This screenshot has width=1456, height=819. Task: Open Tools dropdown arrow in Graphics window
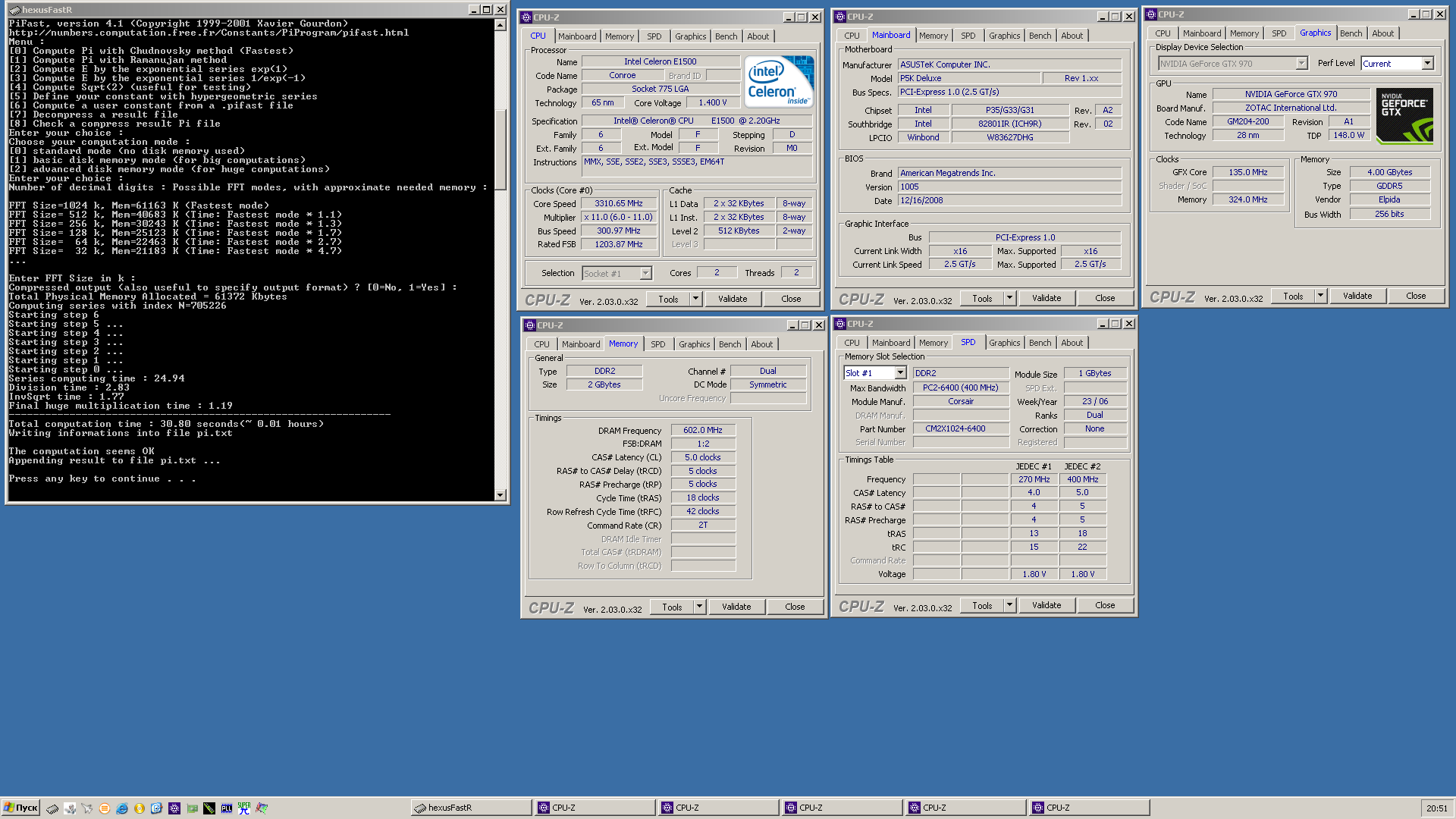[x=1320, y=296]
